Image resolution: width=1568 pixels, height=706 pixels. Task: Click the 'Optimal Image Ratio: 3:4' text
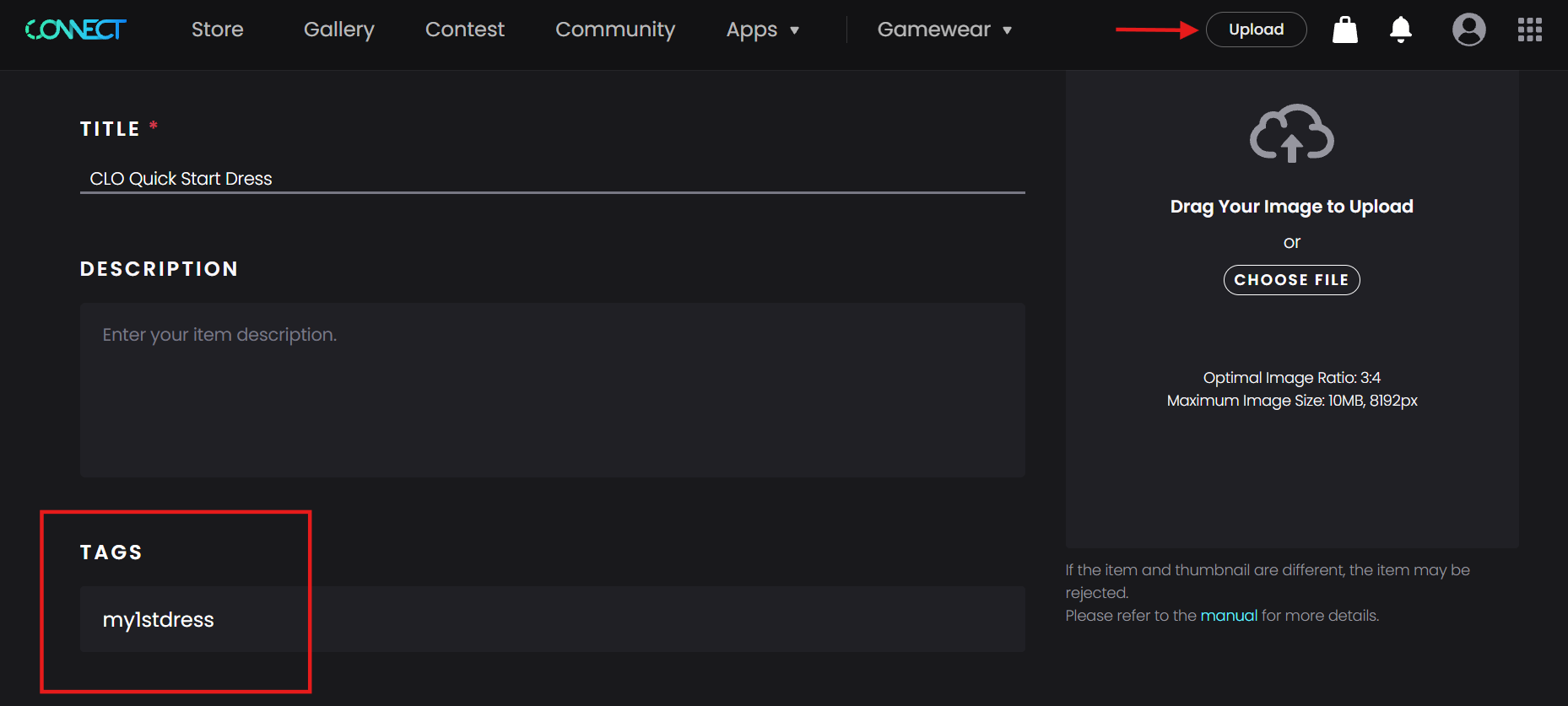1291,378
